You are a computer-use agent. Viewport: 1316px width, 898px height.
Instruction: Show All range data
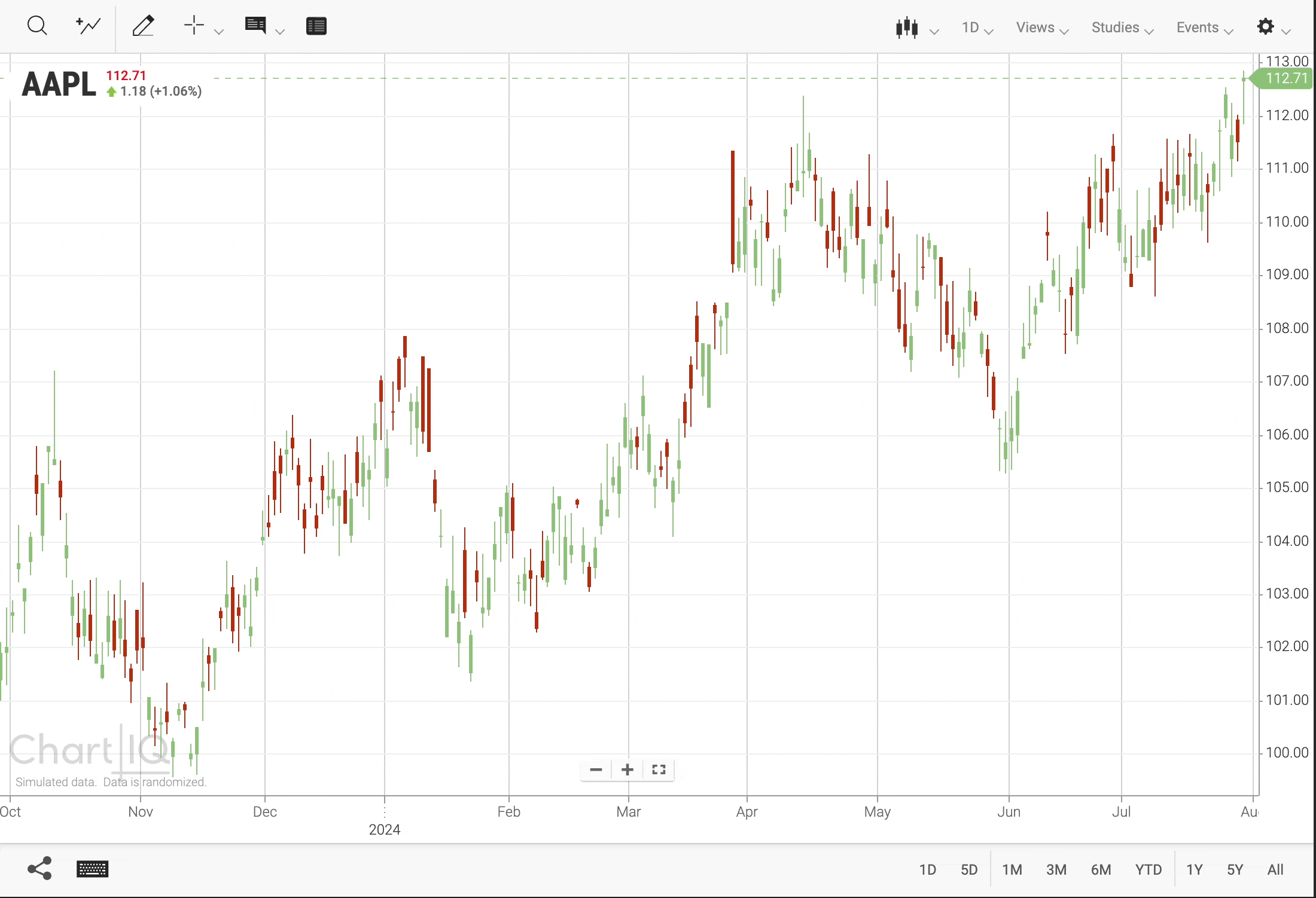(1275, 870)
